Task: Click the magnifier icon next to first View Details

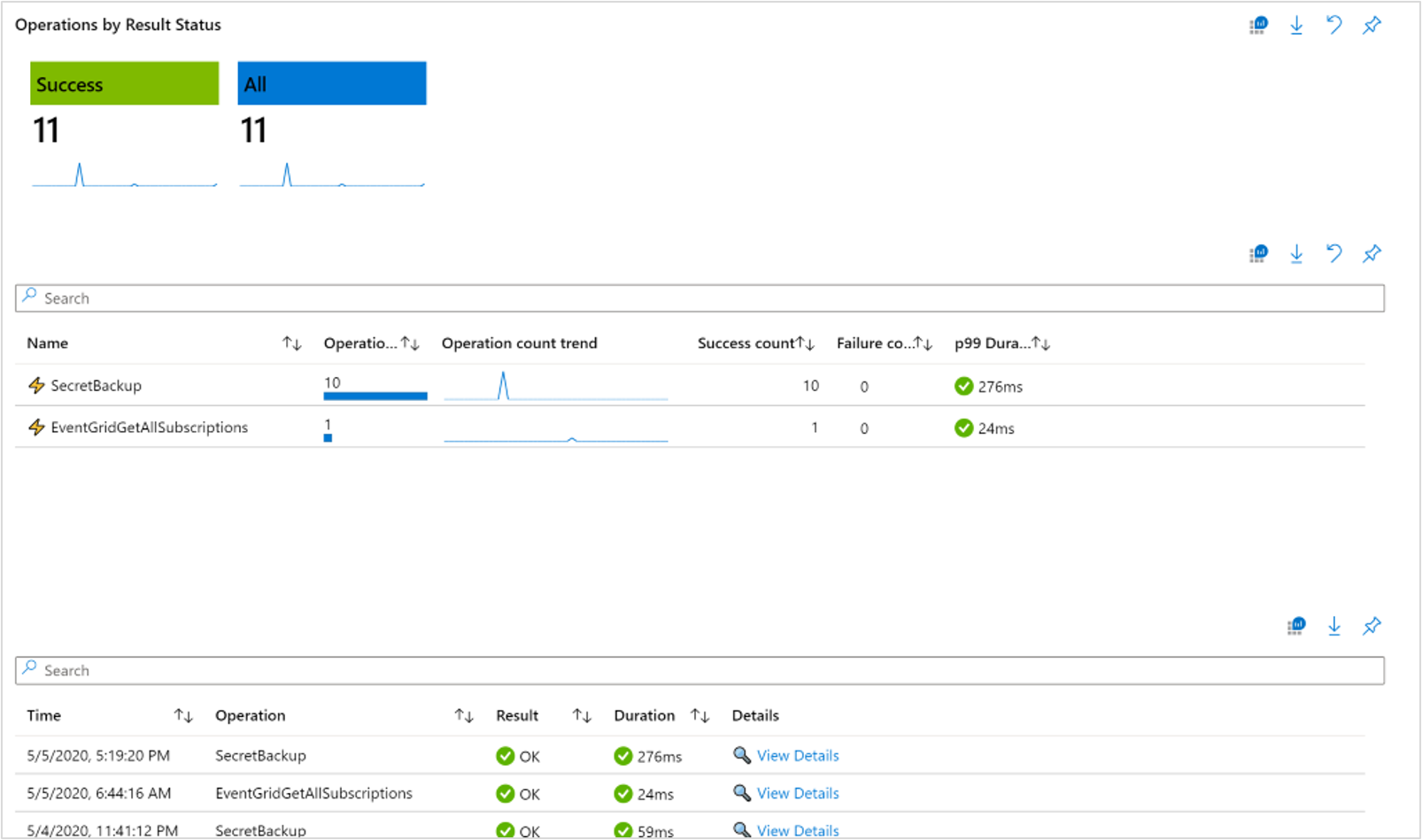Action: click(741, 755)
